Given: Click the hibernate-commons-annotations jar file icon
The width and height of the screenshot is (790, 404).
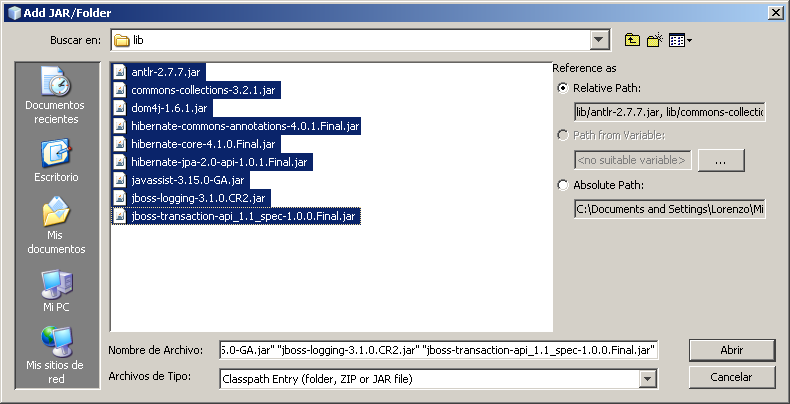Looking at the screenshot, I should [x=120, y=126].
